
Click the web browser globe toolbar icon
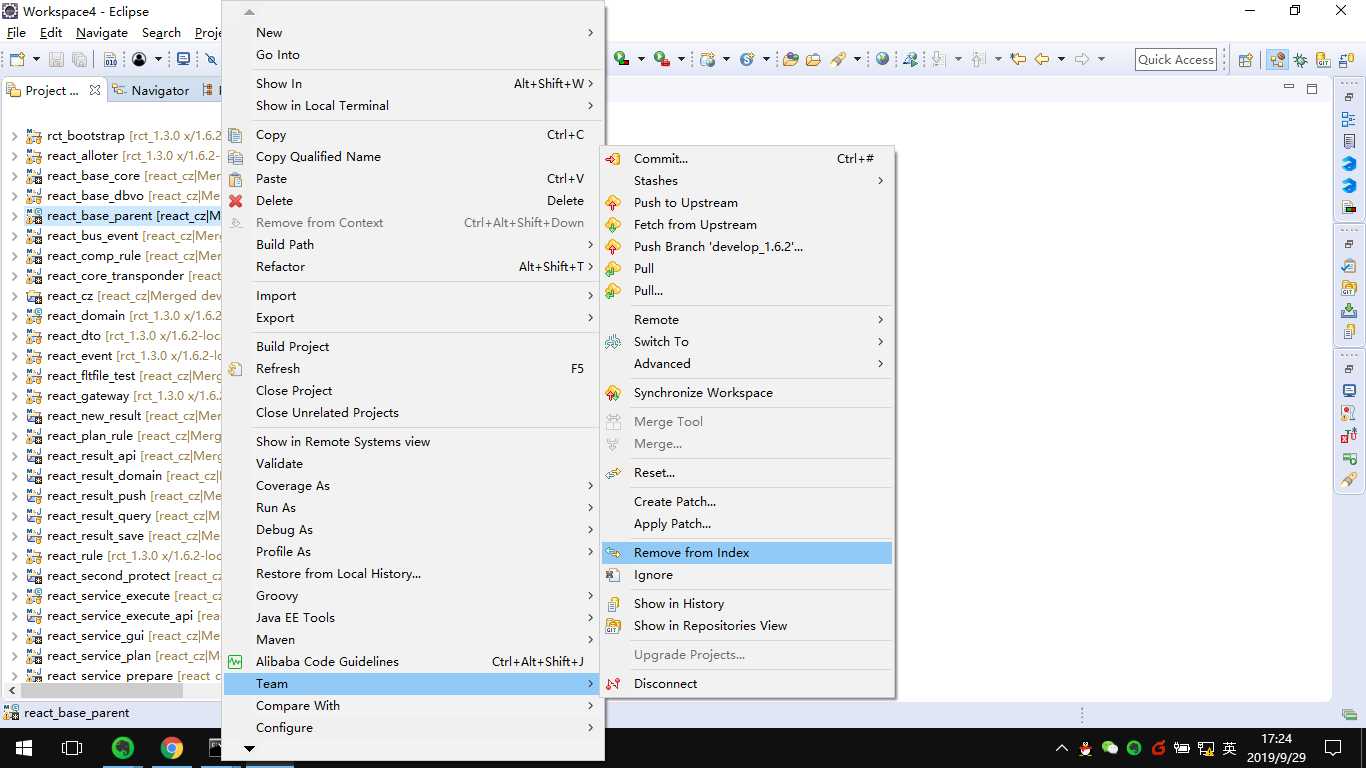click(882, 59)
